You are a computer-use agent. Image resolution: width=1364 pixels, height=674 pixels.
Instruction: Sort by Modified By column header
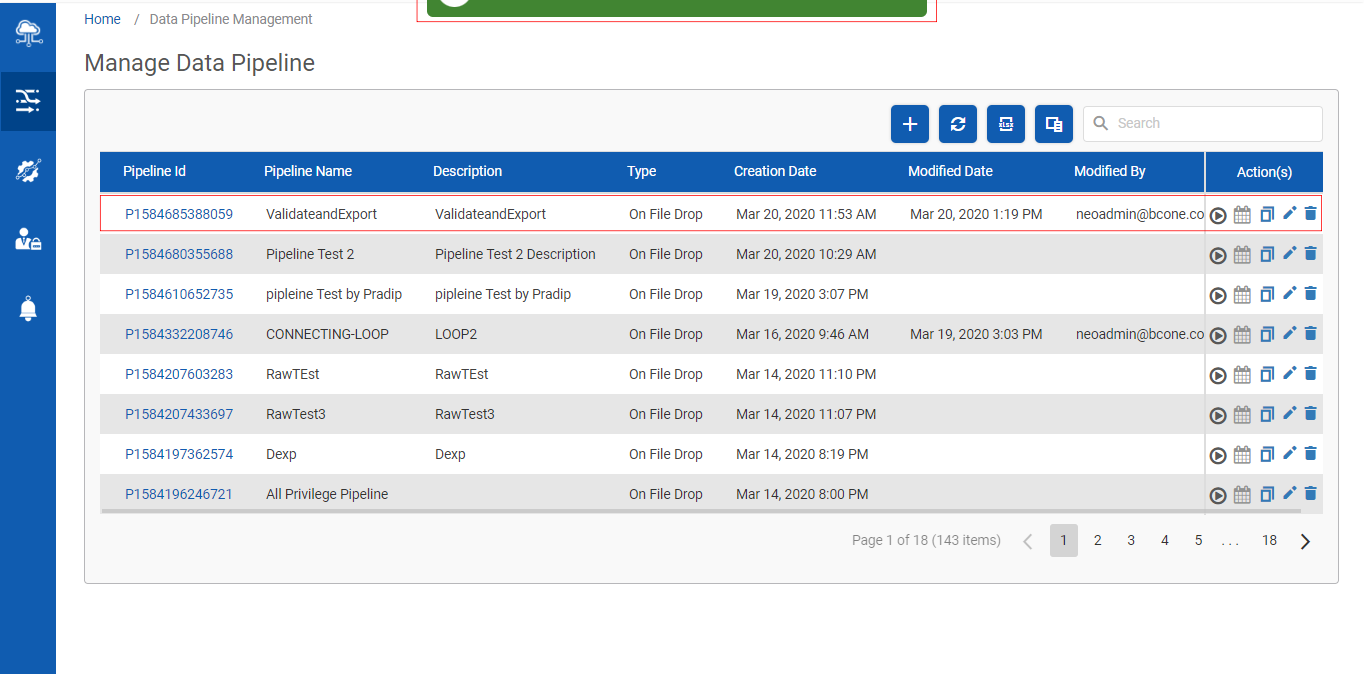click(x=1110, y=171)
